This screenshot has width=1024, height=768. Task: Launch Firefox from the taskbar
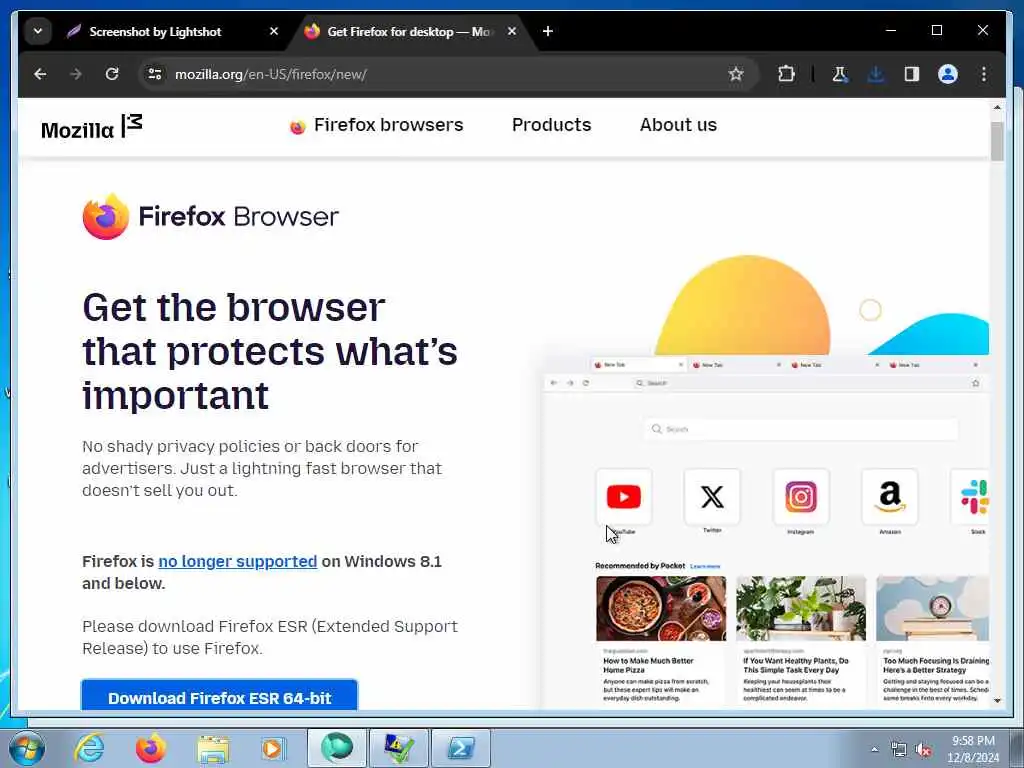click(151, 748)
